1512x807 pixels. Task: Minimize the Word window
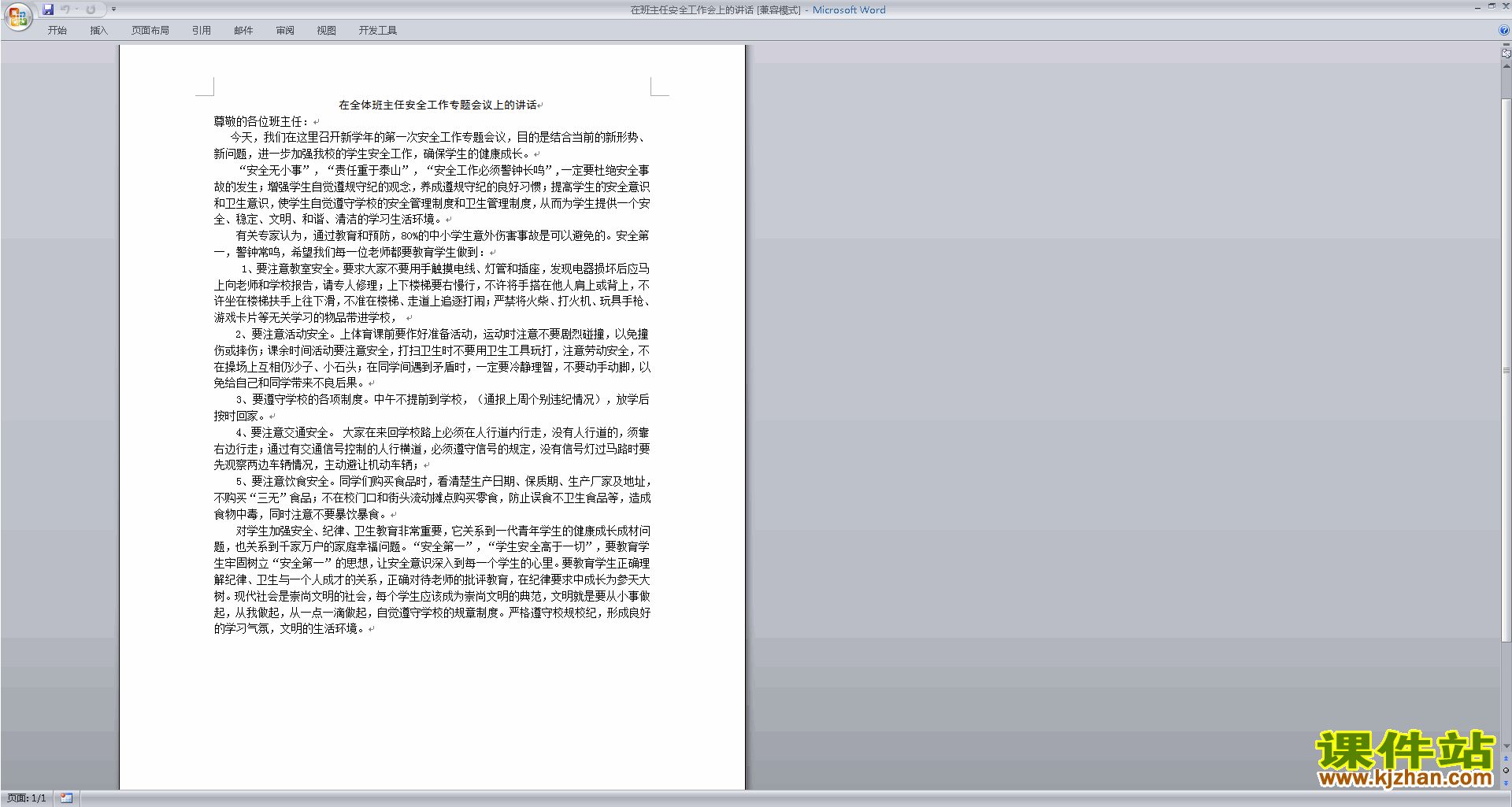tap(1477, 6)
